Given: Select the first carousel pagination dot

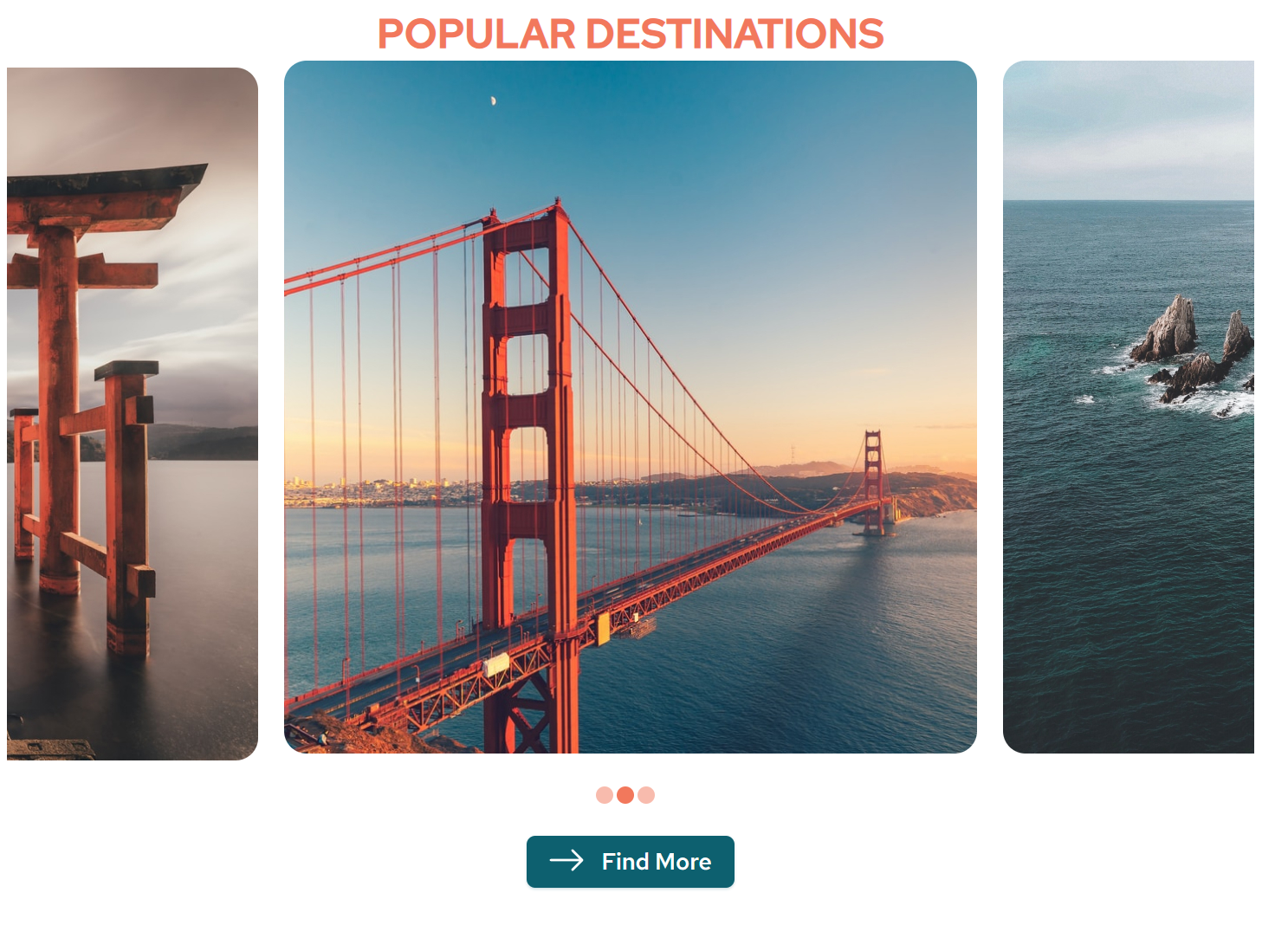Looking at the screenshot, I should coord(605,795).
